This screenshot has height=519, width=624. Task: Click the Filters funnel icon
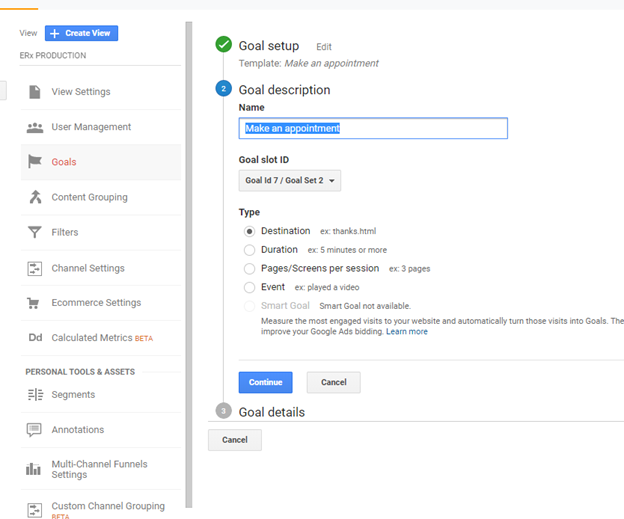click(x=35, y=232)
